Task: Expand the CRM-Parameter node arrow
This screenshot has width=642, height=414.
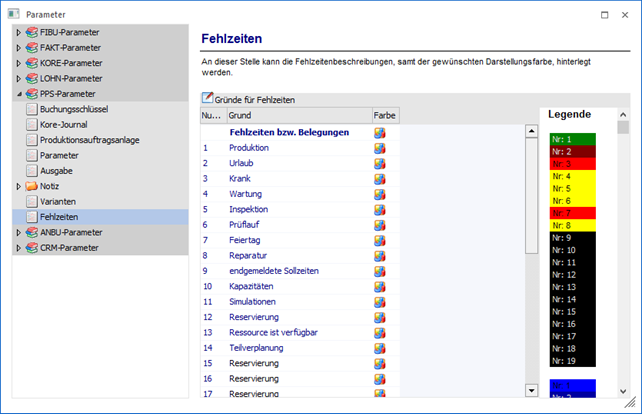Action: [x=18, y=248]
